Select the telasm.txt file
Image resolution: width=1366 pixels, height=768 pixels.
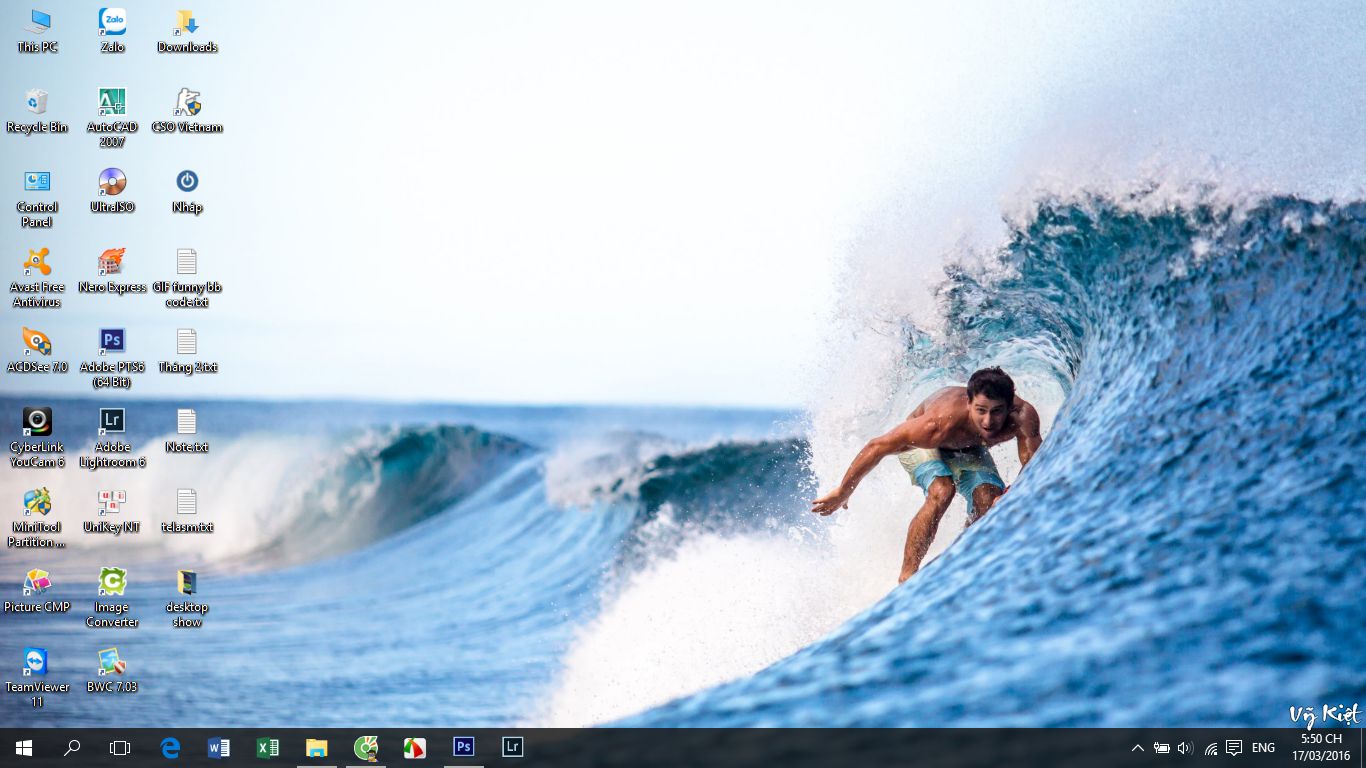(187, 511)
